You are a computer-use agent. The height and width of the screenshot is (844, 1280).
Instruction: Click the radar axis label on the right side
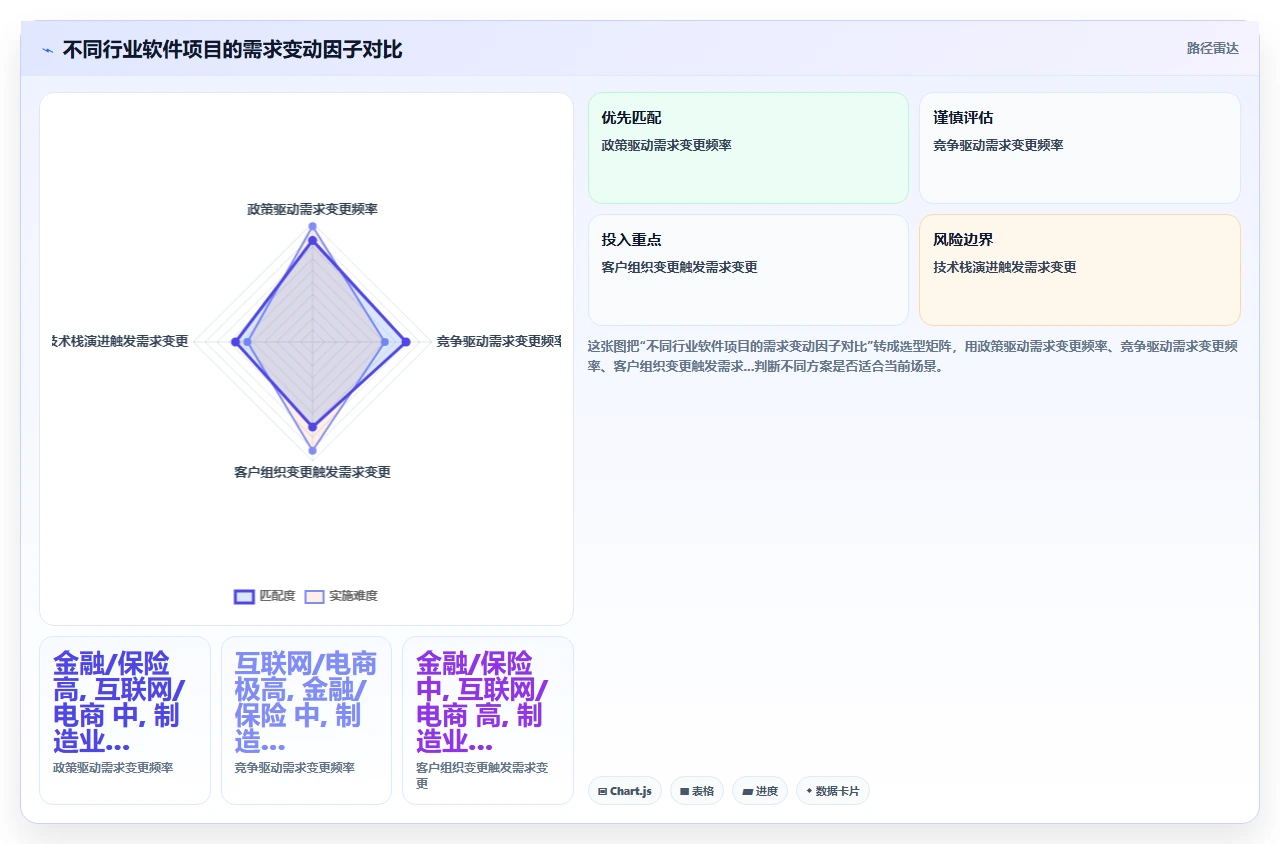(498, 341)
